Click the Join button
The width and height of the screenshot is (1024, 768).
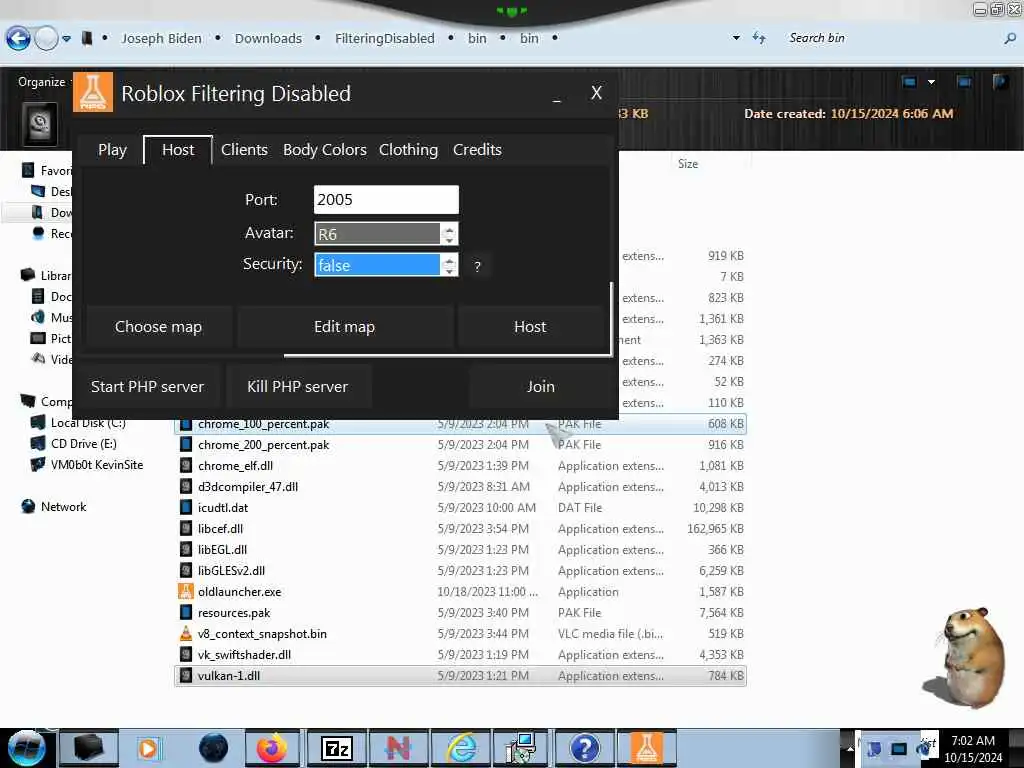coord(541,387)
